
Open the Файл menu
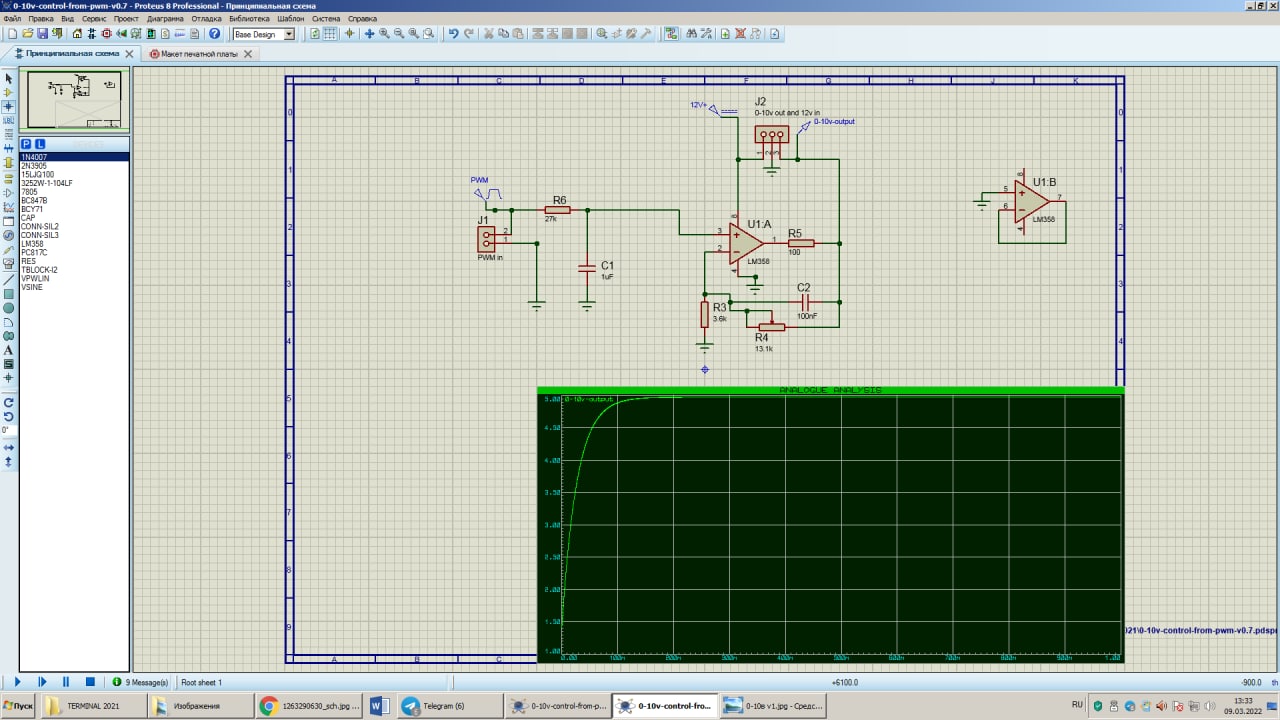[x=12, y=19]
